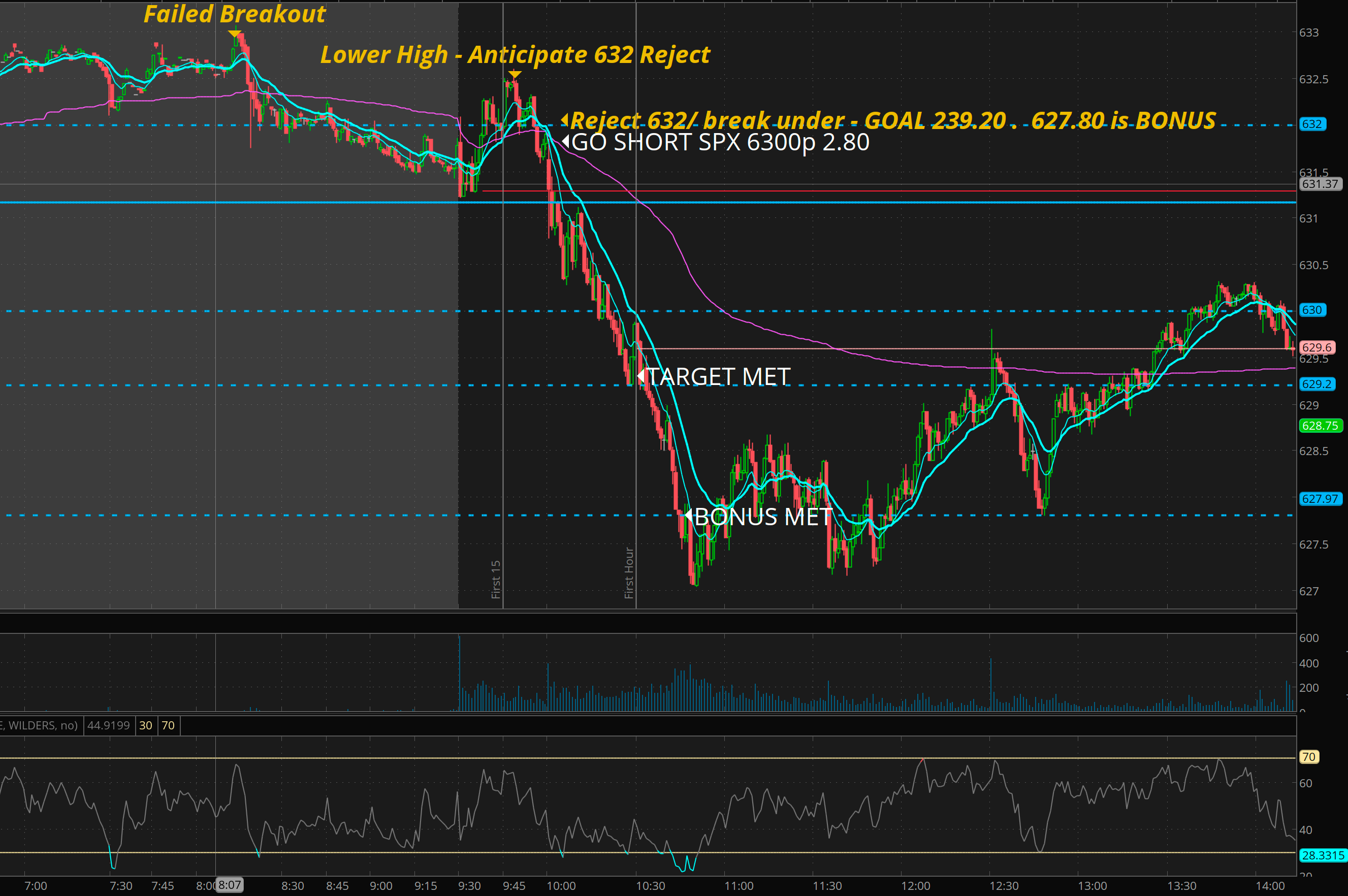Select the green 628.75 price tag
The image size is (1348, 896).
coord(1320,426)
